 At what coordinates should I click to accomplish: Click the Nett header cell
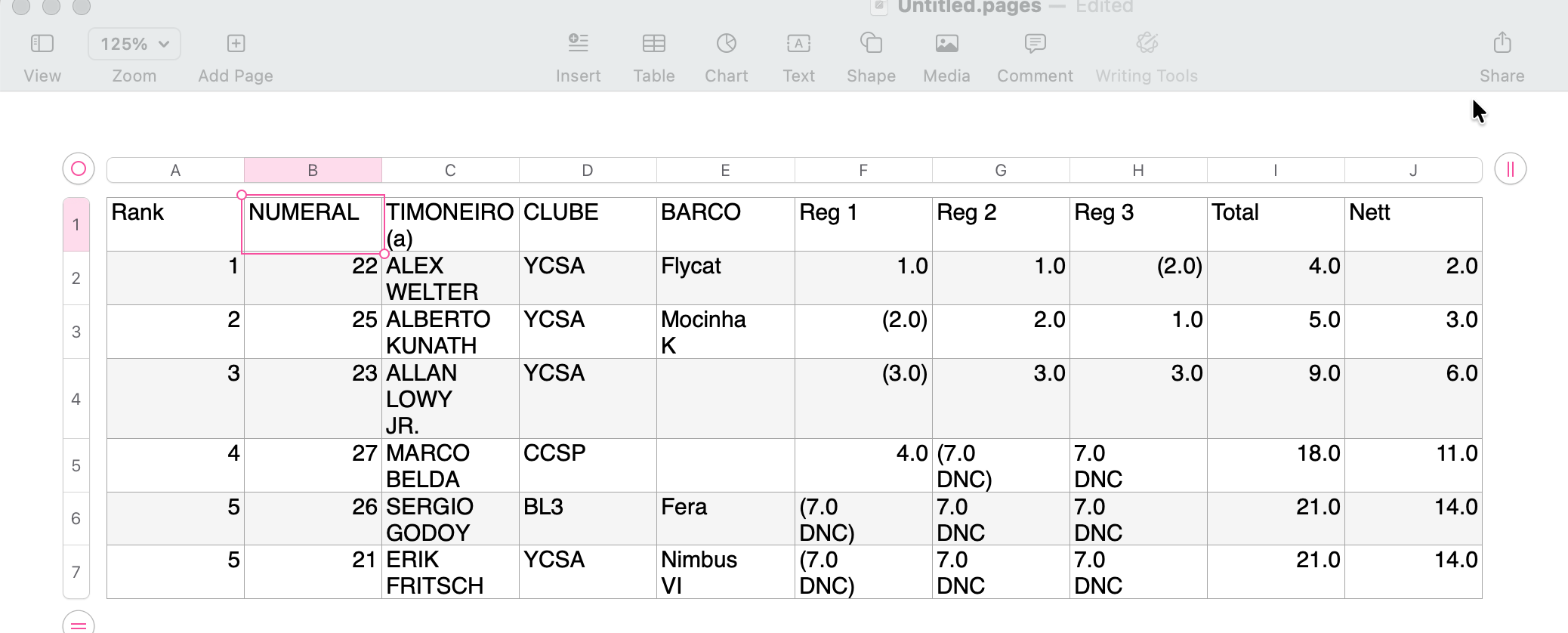pyautogui.click(x=1412, y=224)
